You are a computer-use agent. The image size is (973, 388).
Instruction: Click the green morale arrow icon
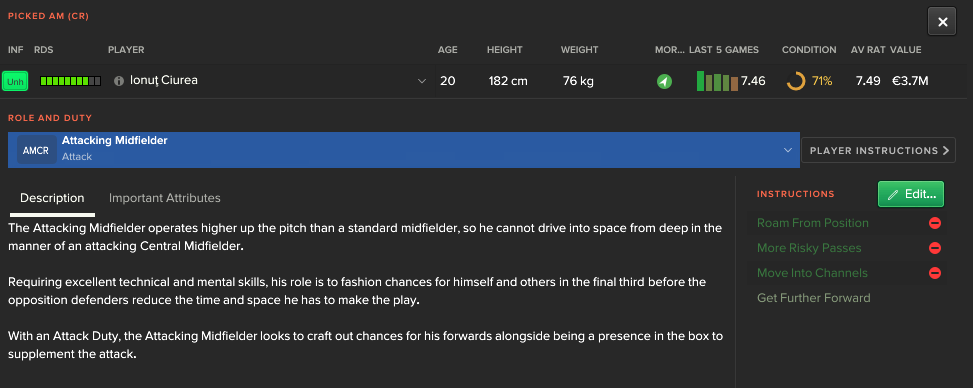pyautogui.click(x=665, y=81)
